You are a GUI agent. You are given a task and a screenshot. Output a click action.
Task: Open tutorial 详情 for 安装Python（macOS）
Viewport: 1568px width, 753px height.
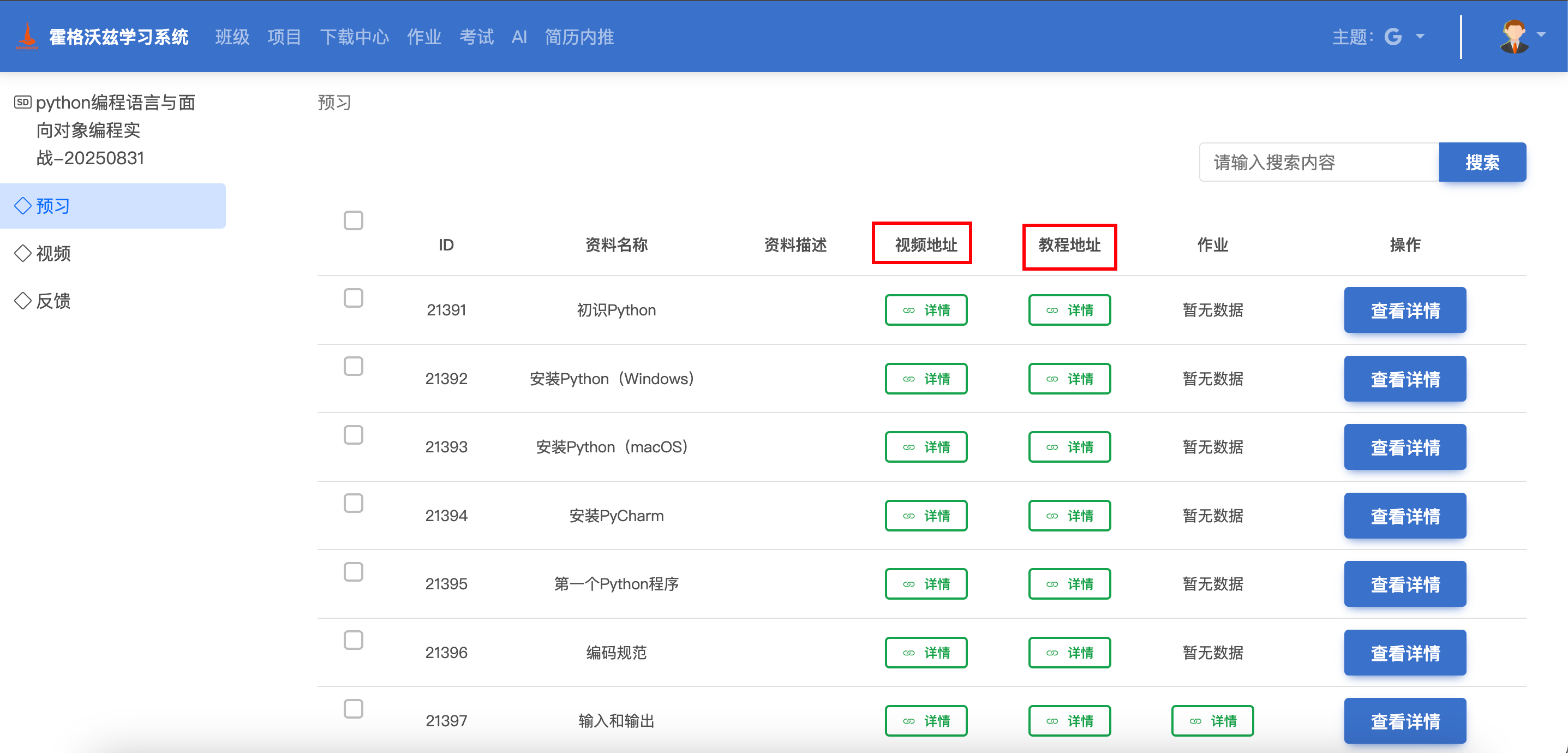click(x=1069, y=447)
